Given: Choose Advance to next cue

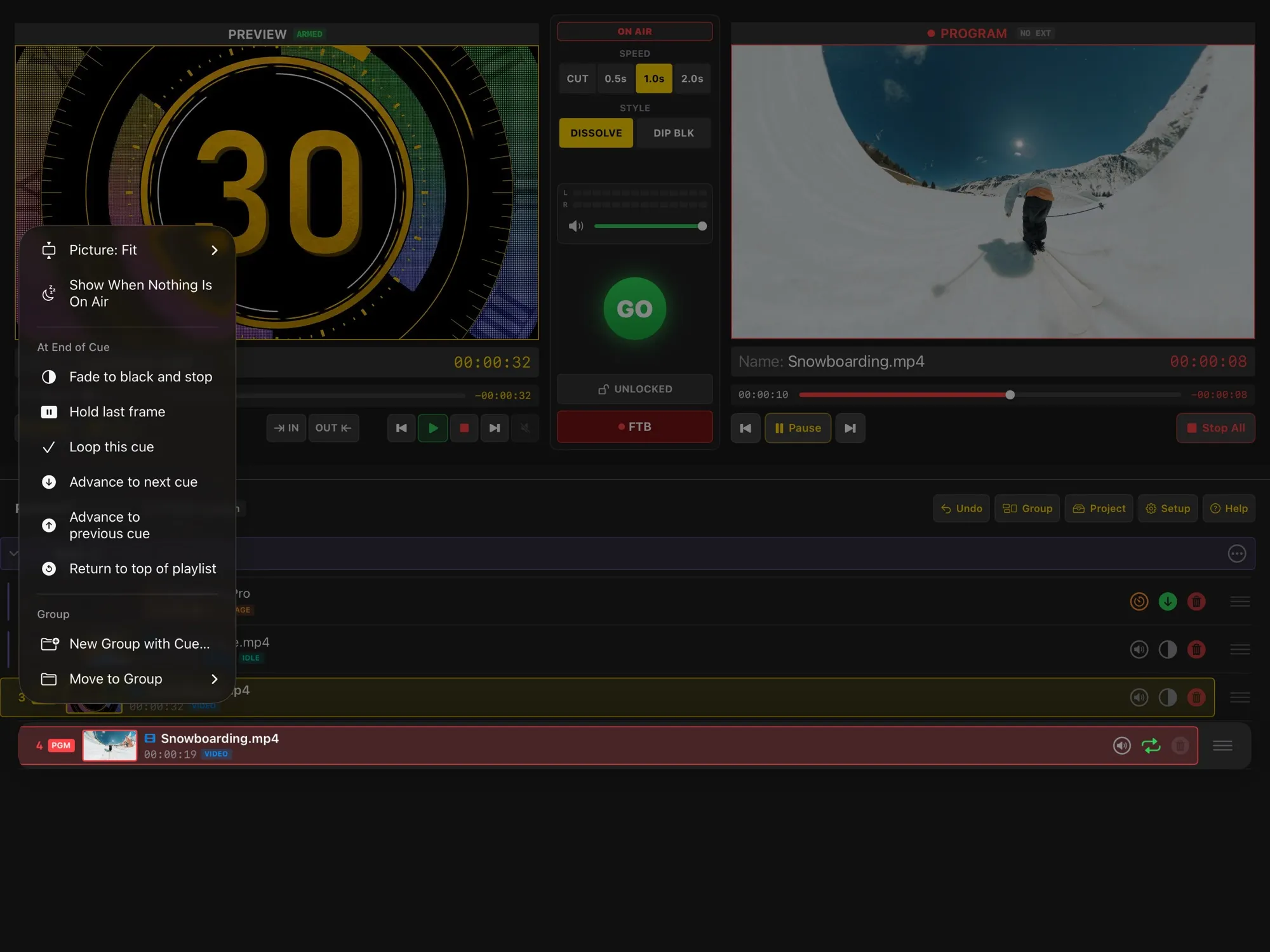Looking at the screenshot, I should point(128,482).
